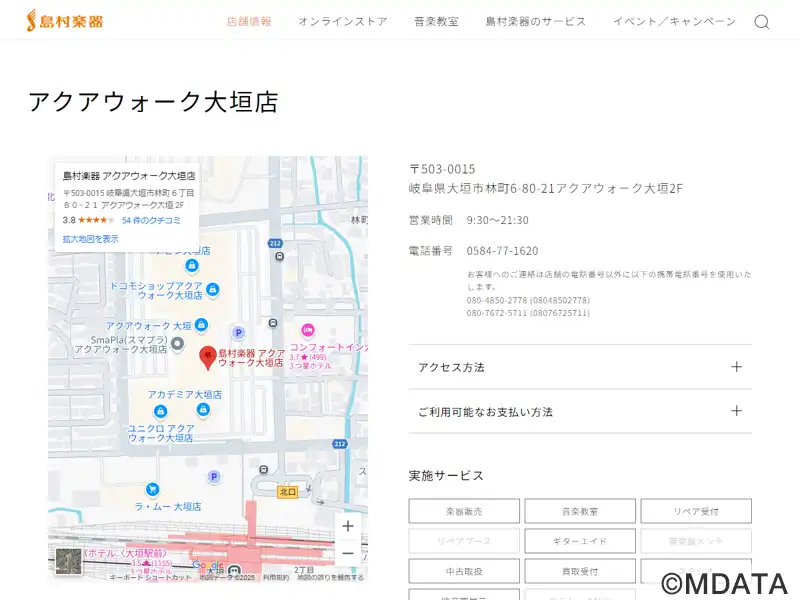Image resolution: width=800 pixels, height=600 pixels.
Task: Click the 電話番号 label
Action: pyautogui.click(x=431, y=251)
